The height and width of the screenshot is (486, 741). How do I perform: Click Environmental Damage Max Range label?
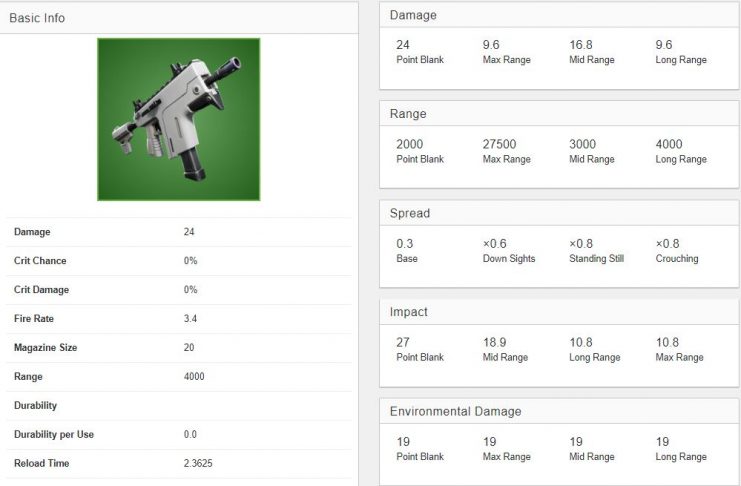pos(507,457)
